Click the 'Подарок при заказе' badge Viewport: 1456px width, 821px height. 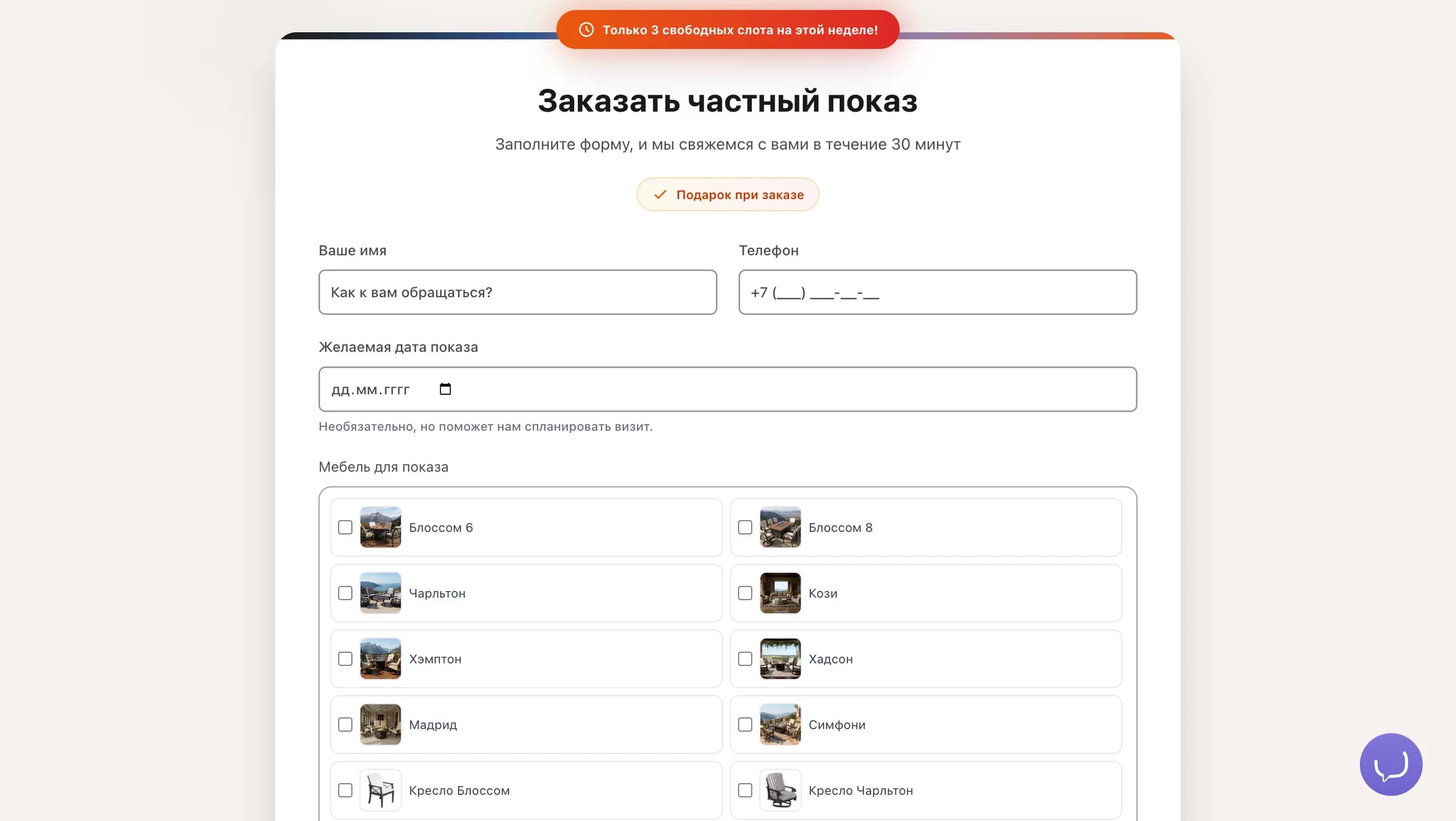(x=727, y=195)
